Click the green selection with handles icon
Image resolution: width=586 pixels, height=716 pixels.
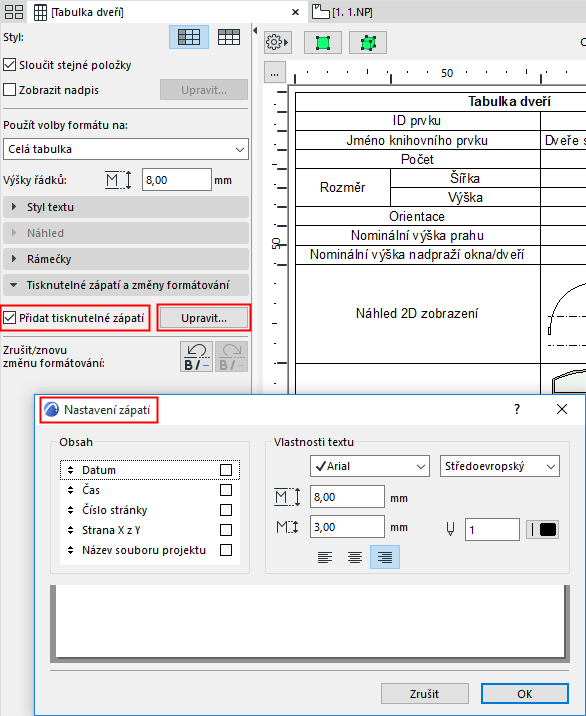click(x=368, y=43)
